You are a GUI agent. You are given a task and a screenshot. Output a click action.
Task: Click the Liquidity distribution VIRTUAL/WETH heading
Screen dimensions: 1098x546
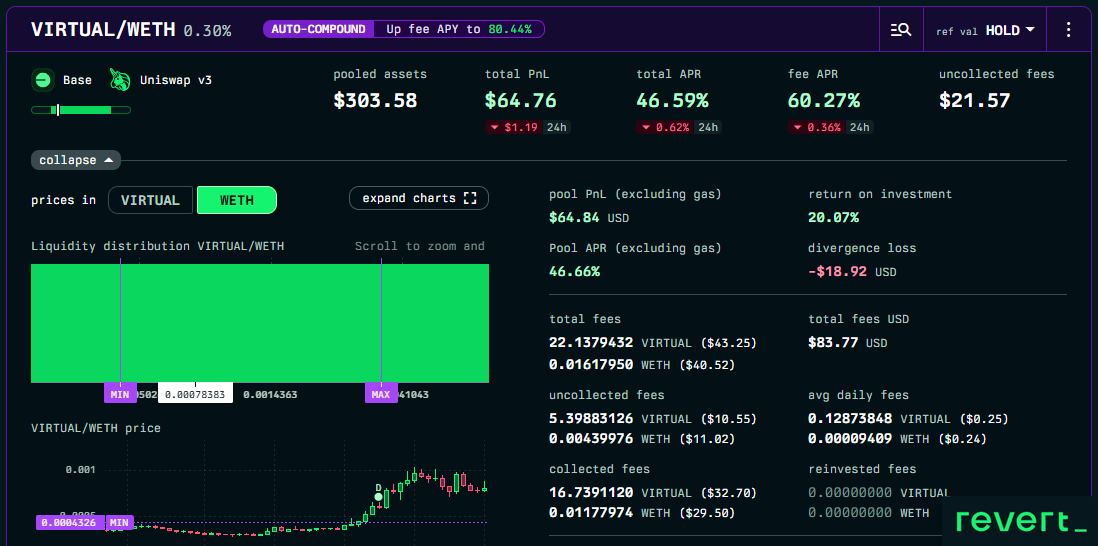click(x=158, y=246)
